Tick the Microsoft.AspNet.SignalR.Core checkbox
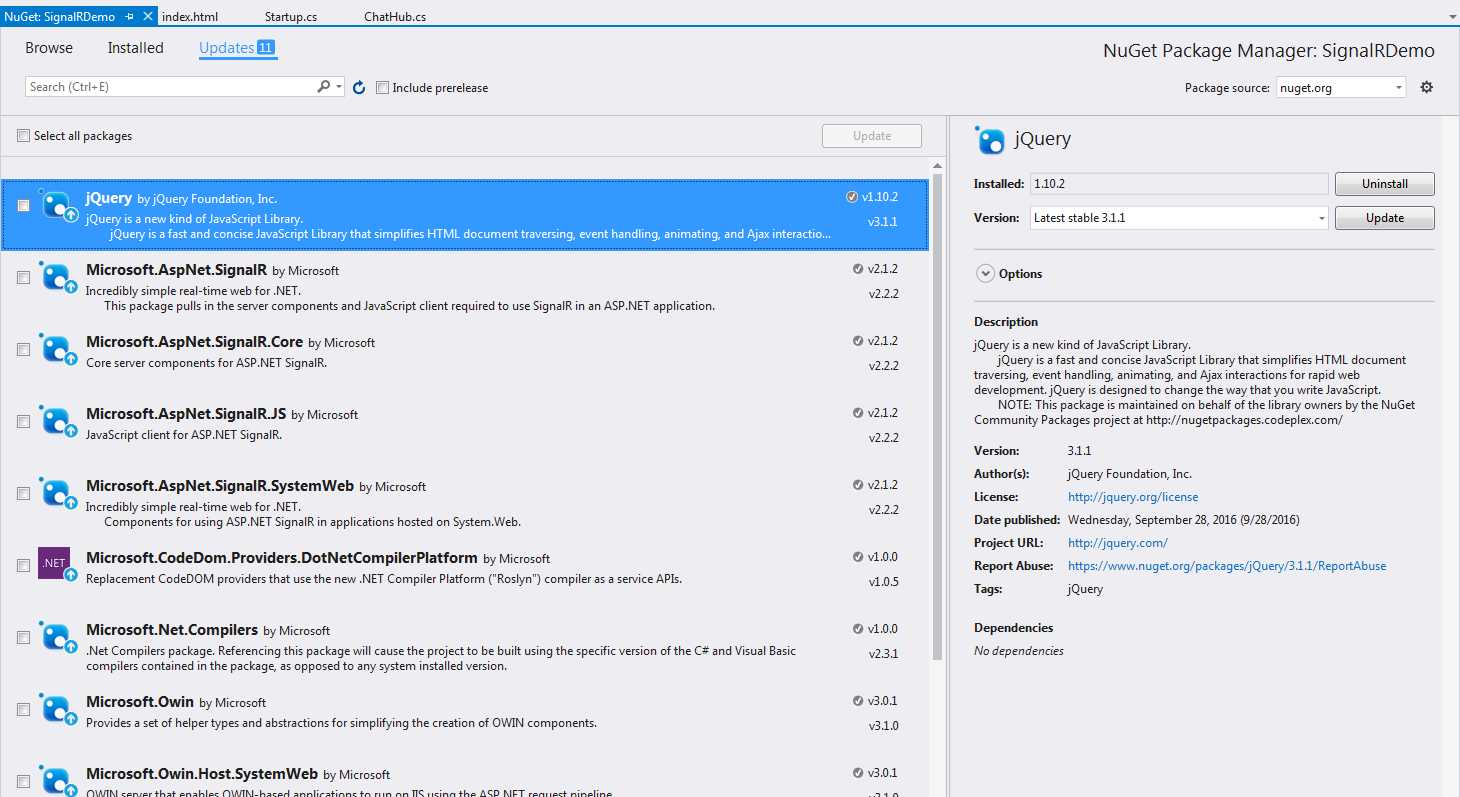 coord(23,350)
